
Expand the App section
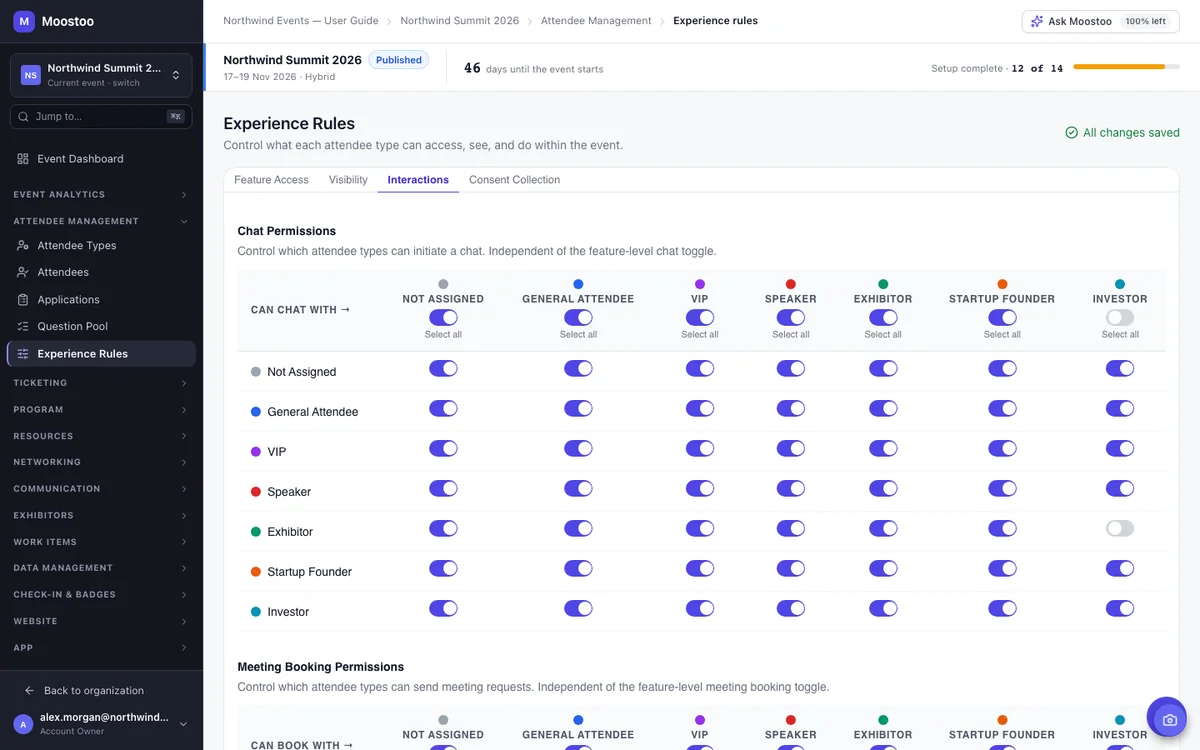click(x=101, y=648)
